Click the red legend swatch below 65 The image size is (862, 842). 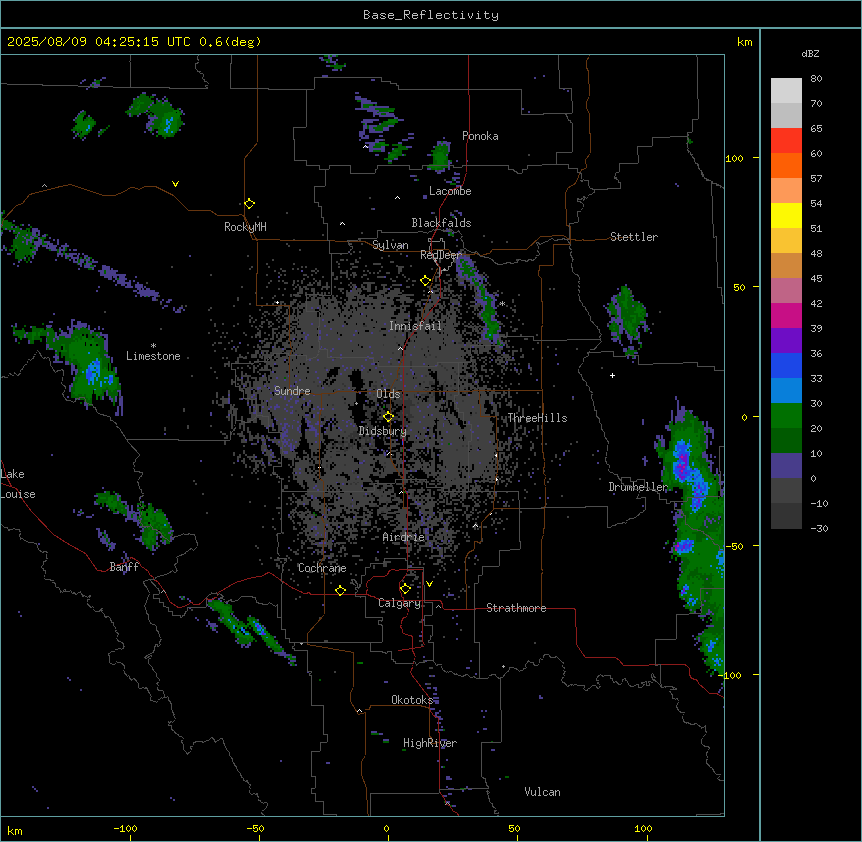786,141
